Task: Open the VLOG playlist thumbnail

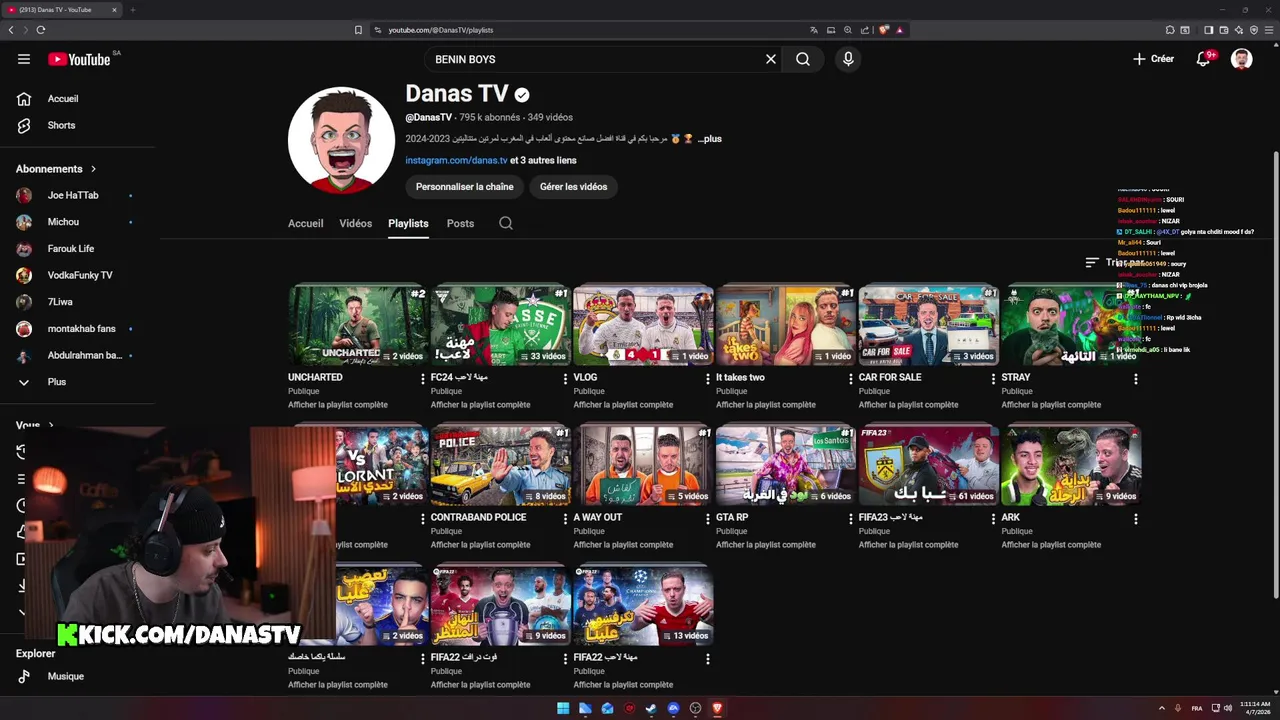Action: [x=643, y=325]
